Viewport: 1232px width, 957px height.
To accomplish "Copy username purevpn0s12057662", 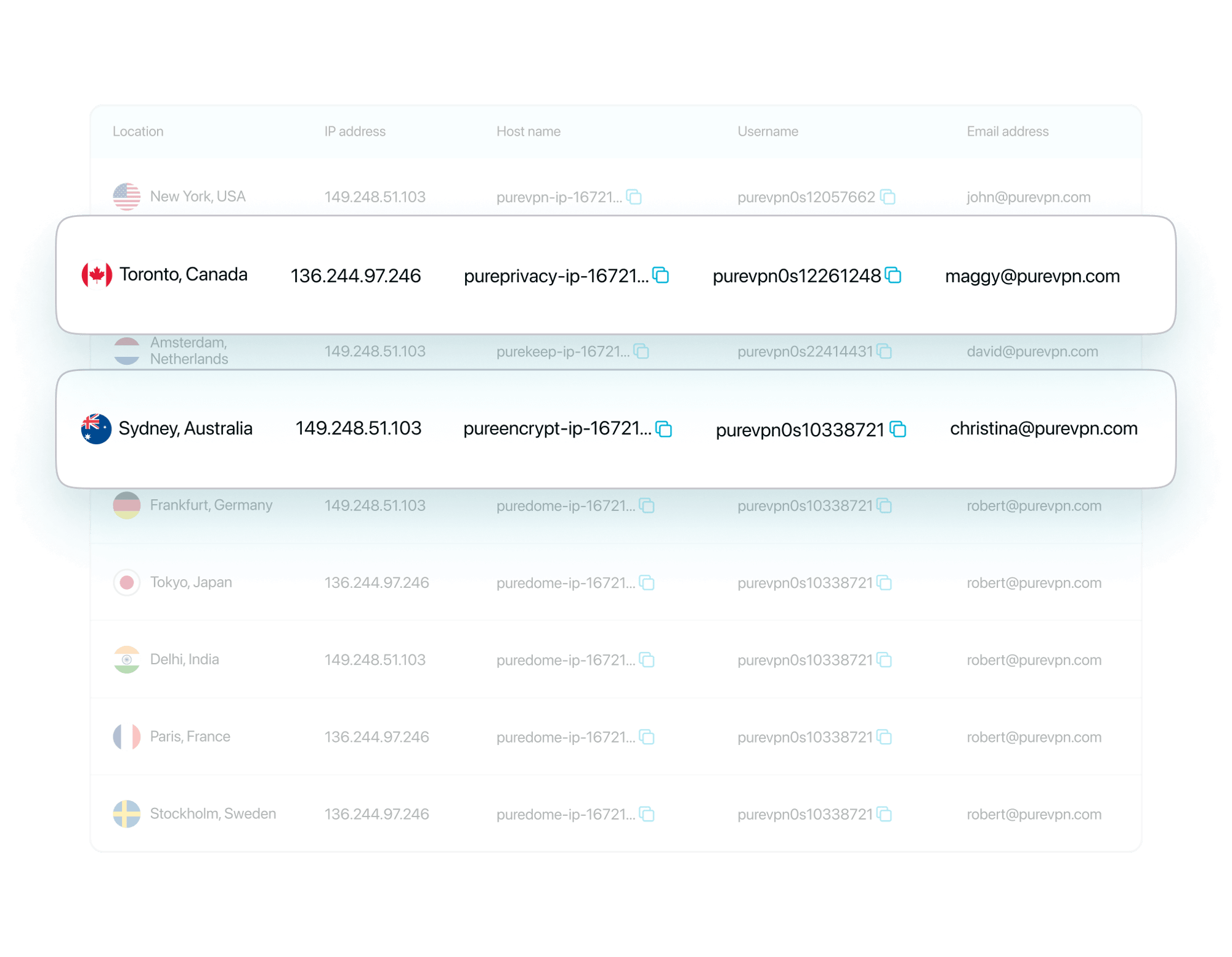I will (888, 197).
